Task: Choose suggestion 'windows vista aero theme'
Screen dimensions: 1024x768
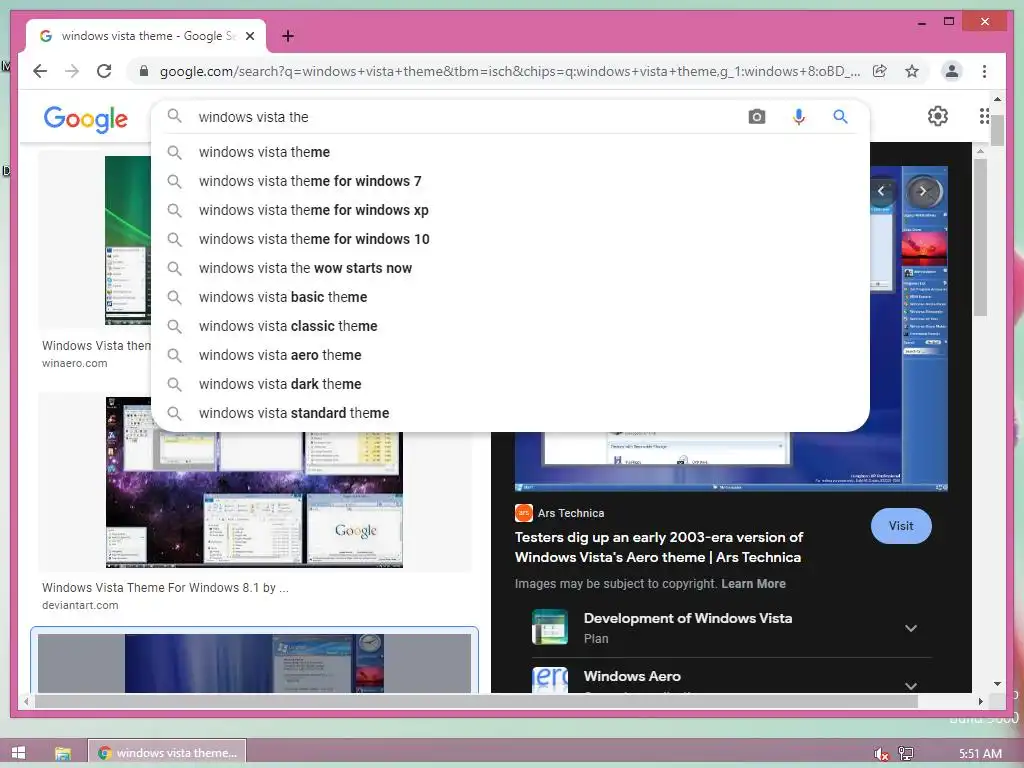Action: (x=510, y=355)
